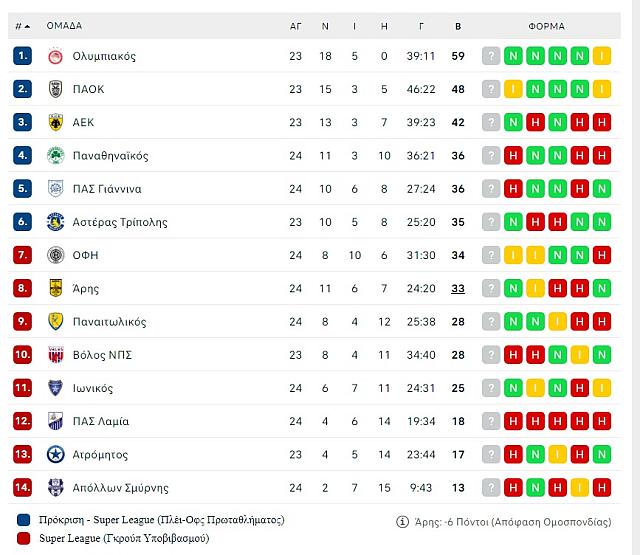Click ΟΦΗ's gray upcoming match badge
The height and width of the screenshot is (555, 640).
coord(491,255)
